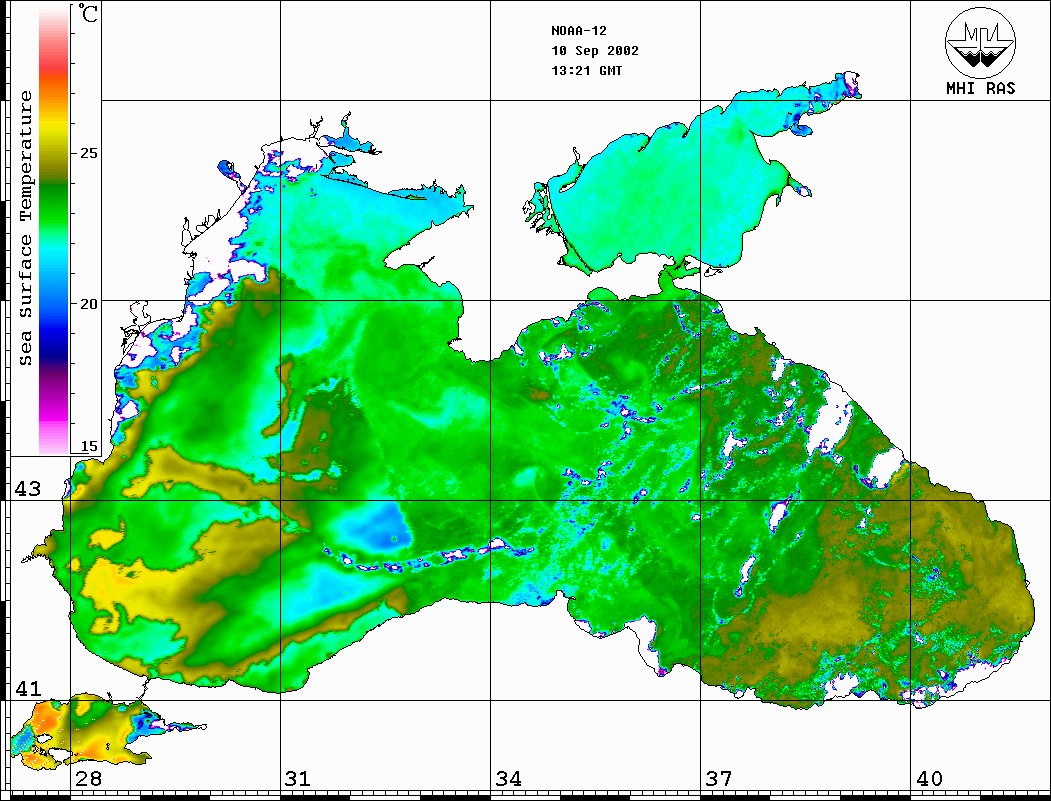Screen dimensions: 1051x801
Task: Click the '15' value on temperature scale
Action: [88, 446]
